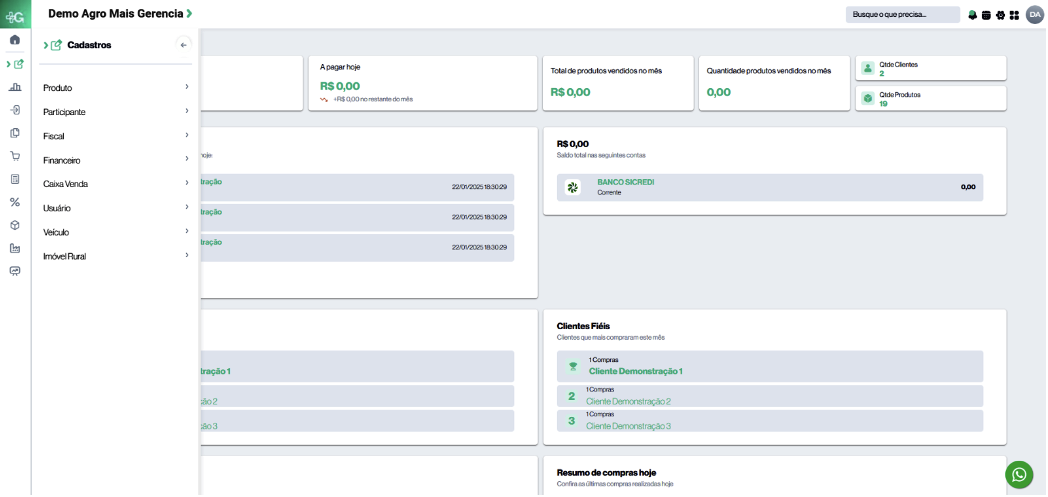Open the notifications bell icon

[x=972, y=15]
